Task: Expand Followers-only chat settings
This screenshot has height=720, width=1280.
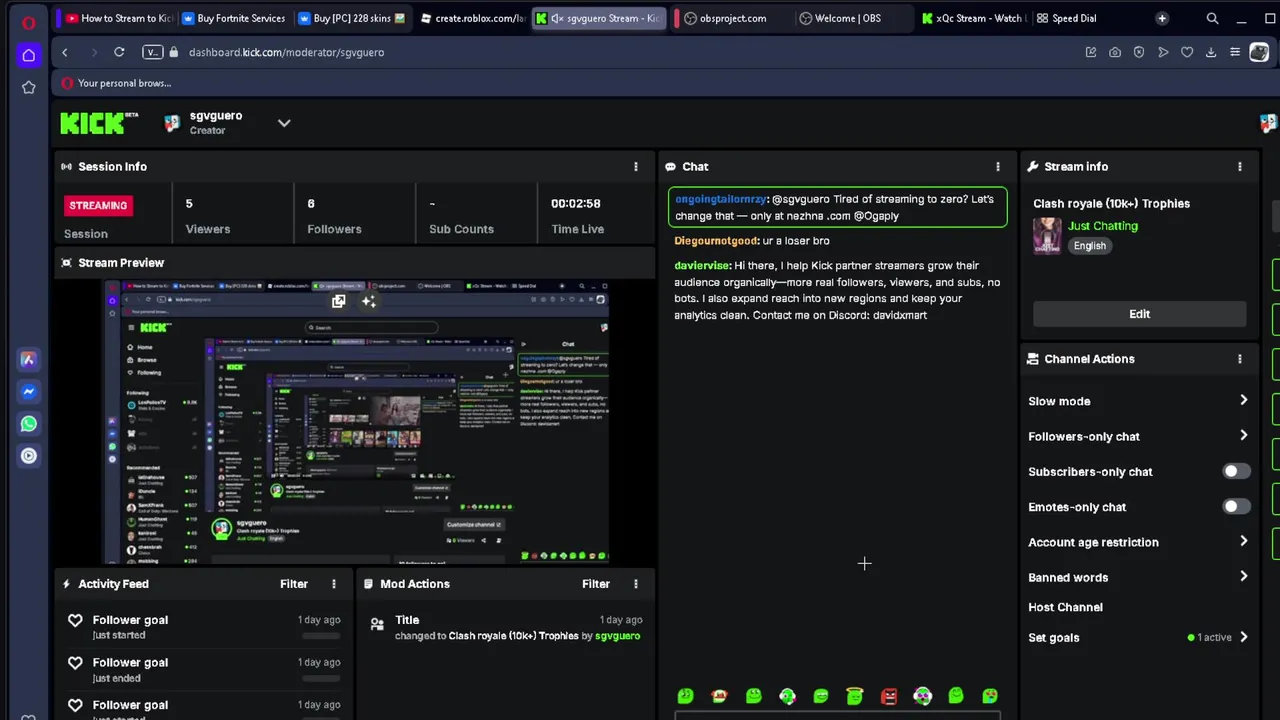Action: 1243,436
